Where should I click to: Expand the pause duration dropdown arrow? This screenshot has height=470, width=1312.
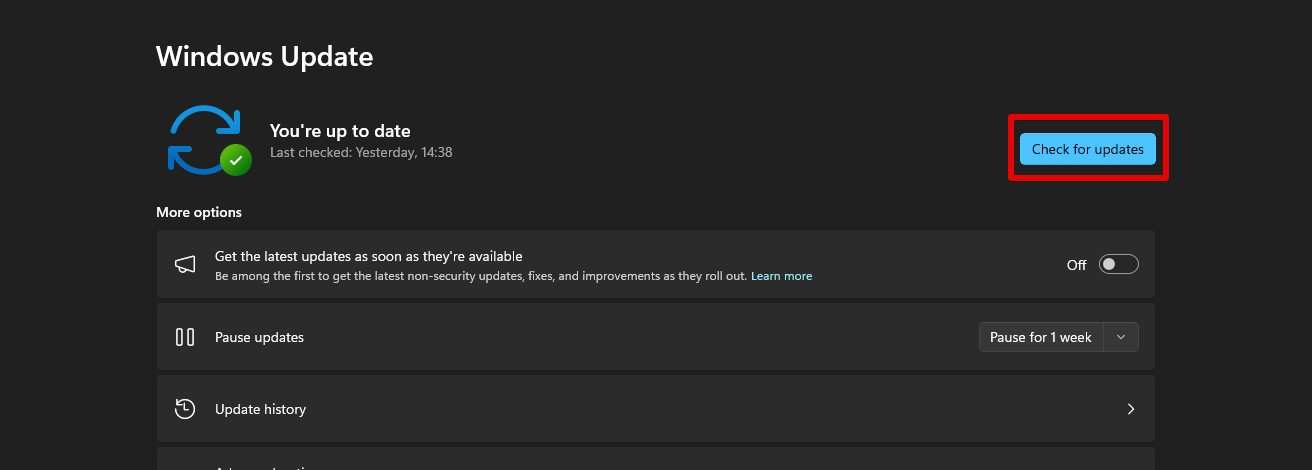click(x=1121, y=337)
